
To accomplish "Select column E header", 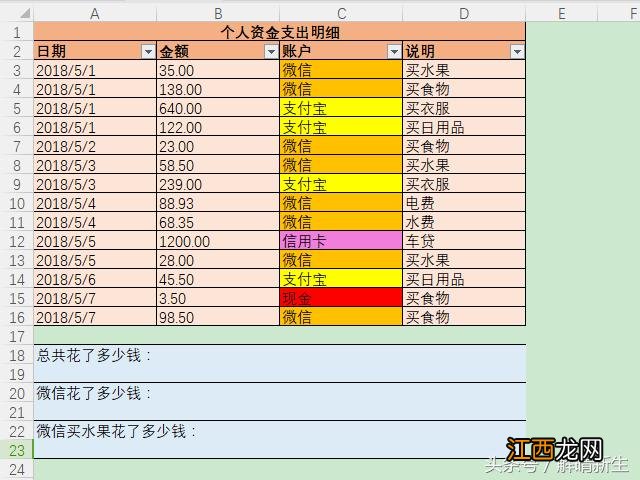I will pos(562,13).
